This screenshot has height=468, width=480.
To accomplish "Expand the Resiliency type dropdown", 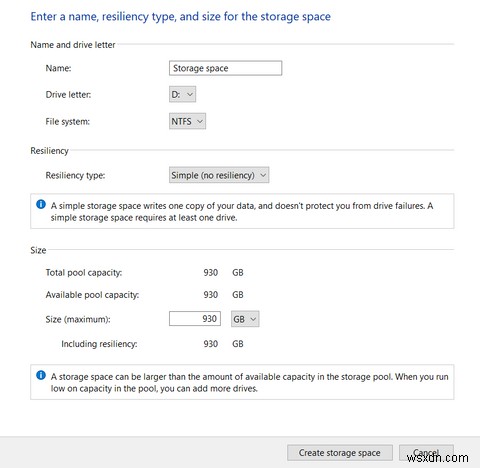I will 219,175.
